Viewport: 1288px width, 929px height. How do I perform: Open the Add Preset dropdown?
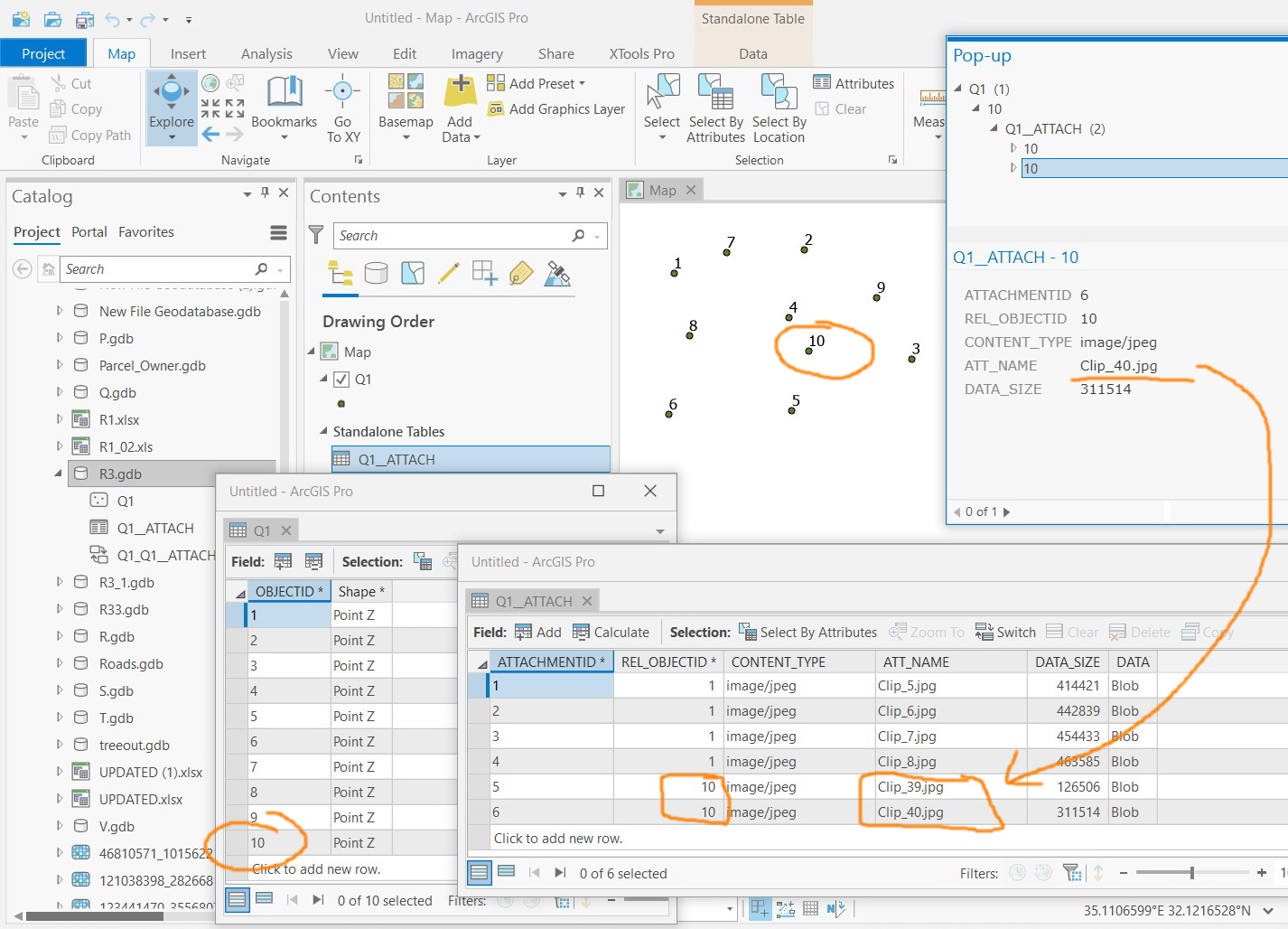click(x=536, y=83)
